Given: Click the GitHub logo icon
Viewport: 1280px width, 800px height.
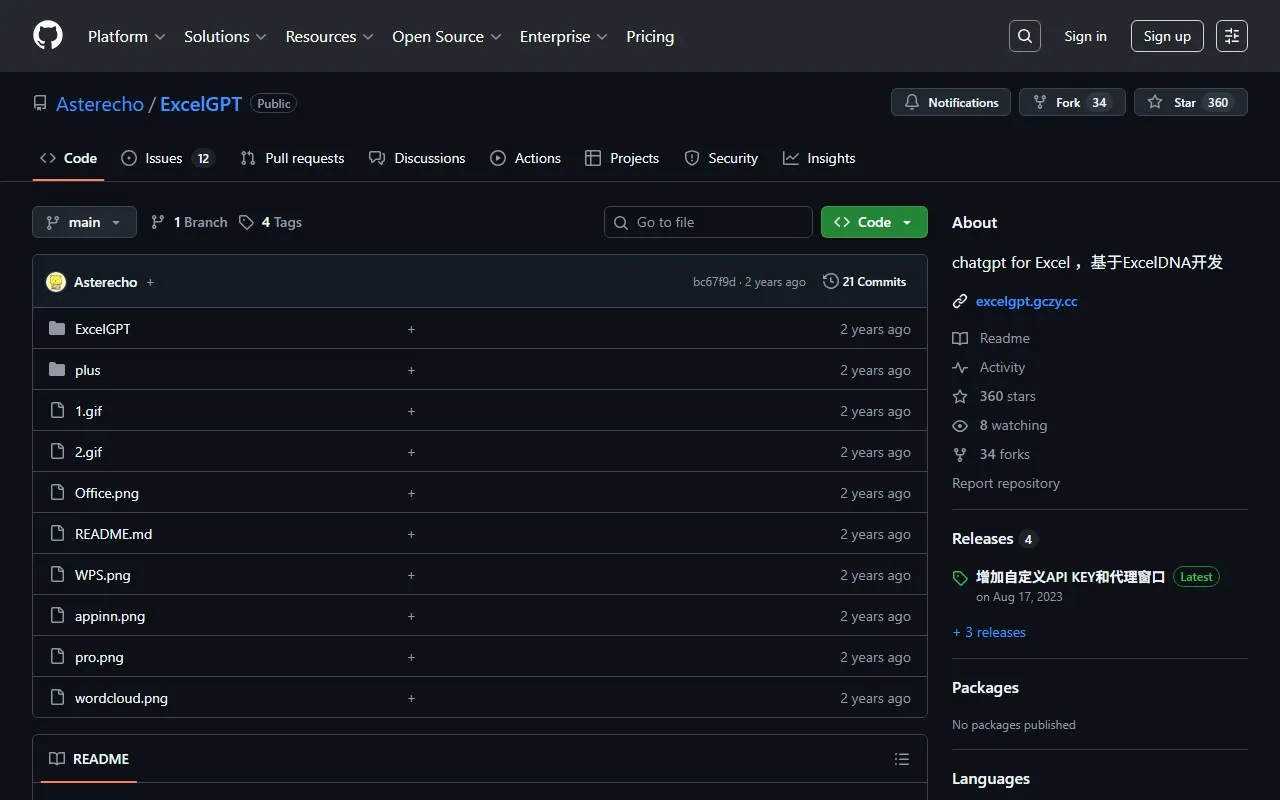Looking at the screenshot, I should click(x=48, y=36).
